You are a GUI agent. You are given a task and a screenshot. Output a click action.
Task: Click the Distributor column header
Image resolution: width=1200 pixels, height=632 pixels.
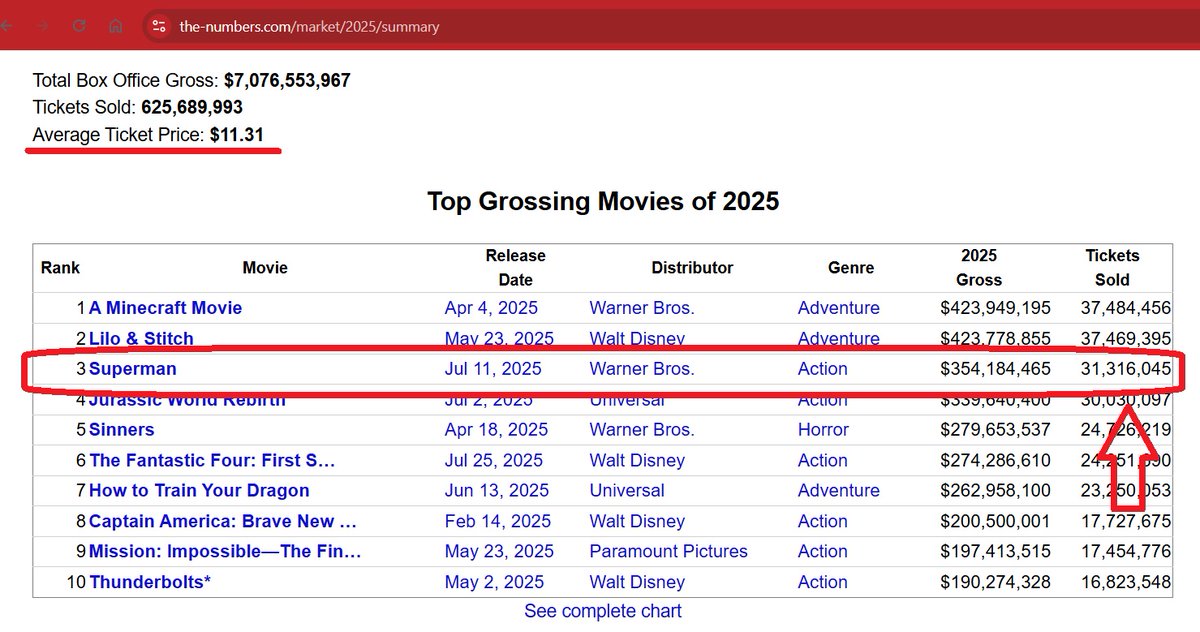[x=692, y=268]
